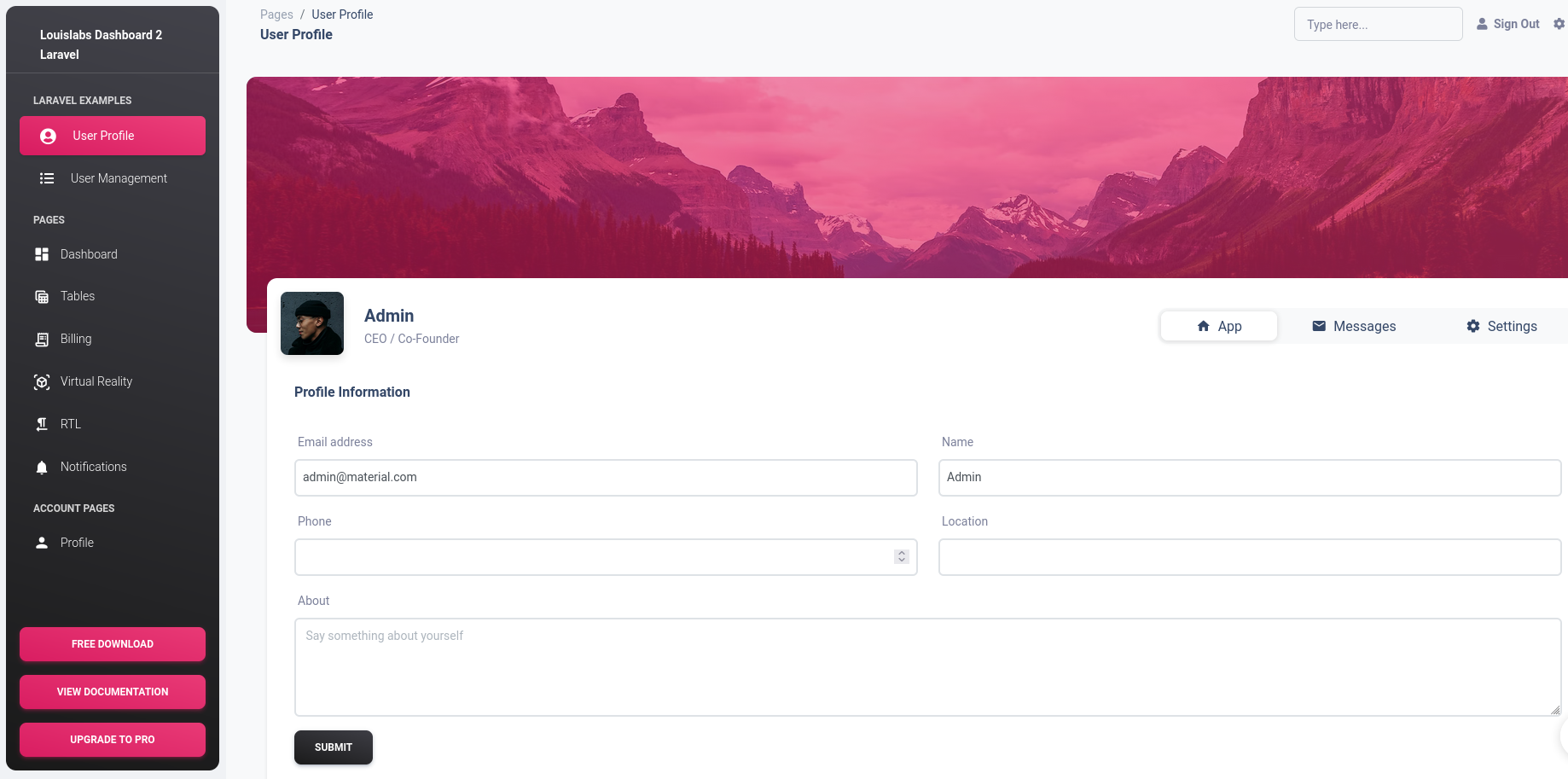Screen dimensions: 1568x779
Task: Click the Billing receipt icon
Action: tap(42, 340)
